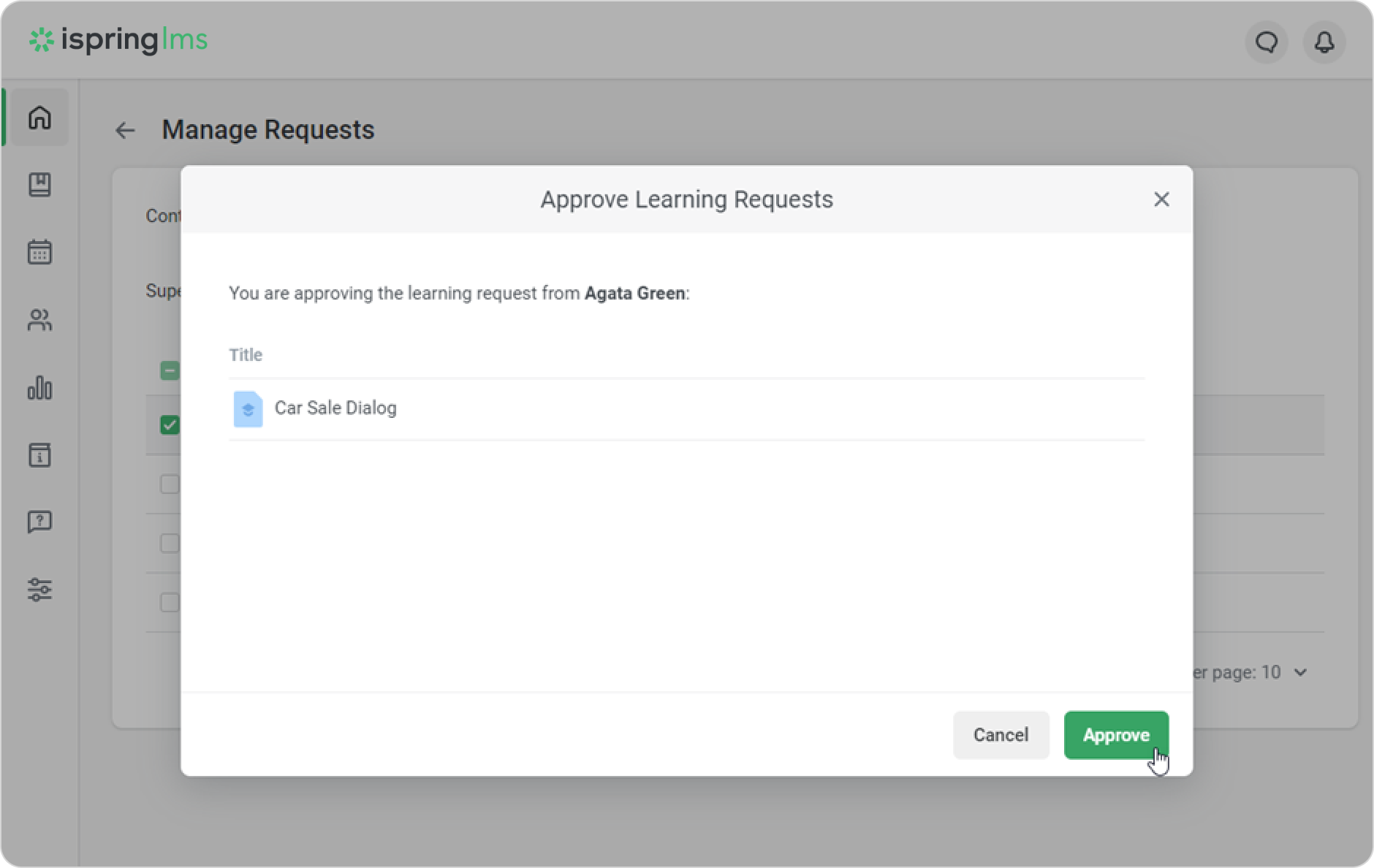The width and height of the screenshot is (1374, 868).
Task: Uncheck the checked green request checkbox
Action: (170, 425)
